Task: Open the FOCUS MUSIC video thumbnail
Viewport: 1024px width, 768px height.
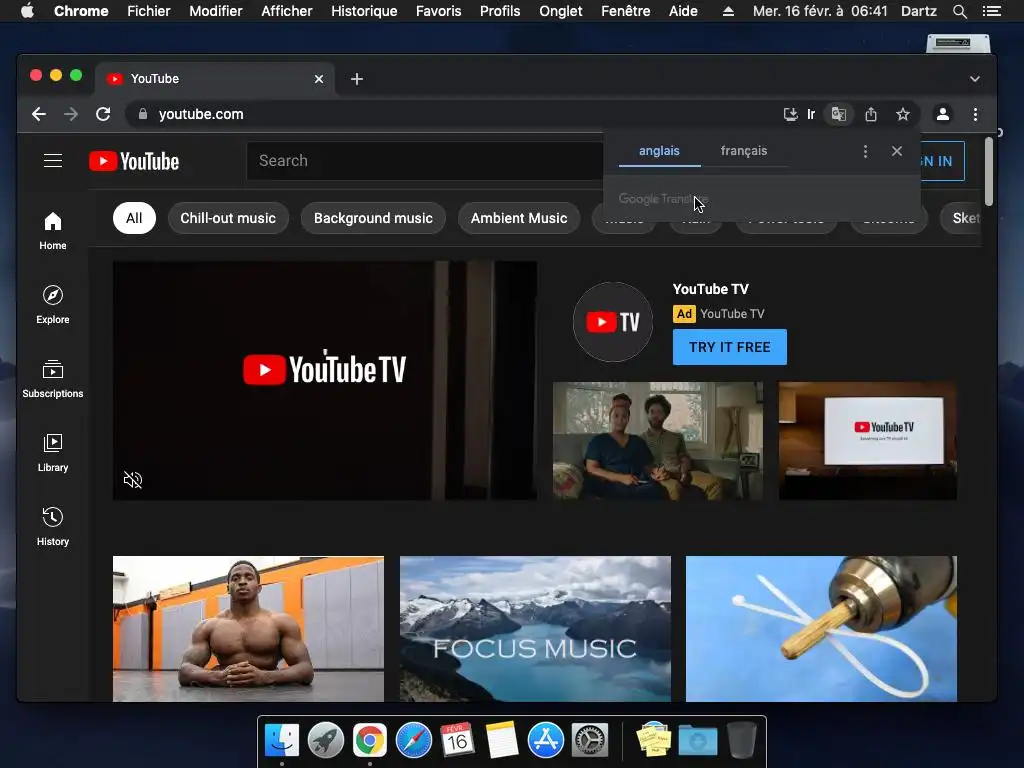Action: [535, 629]
